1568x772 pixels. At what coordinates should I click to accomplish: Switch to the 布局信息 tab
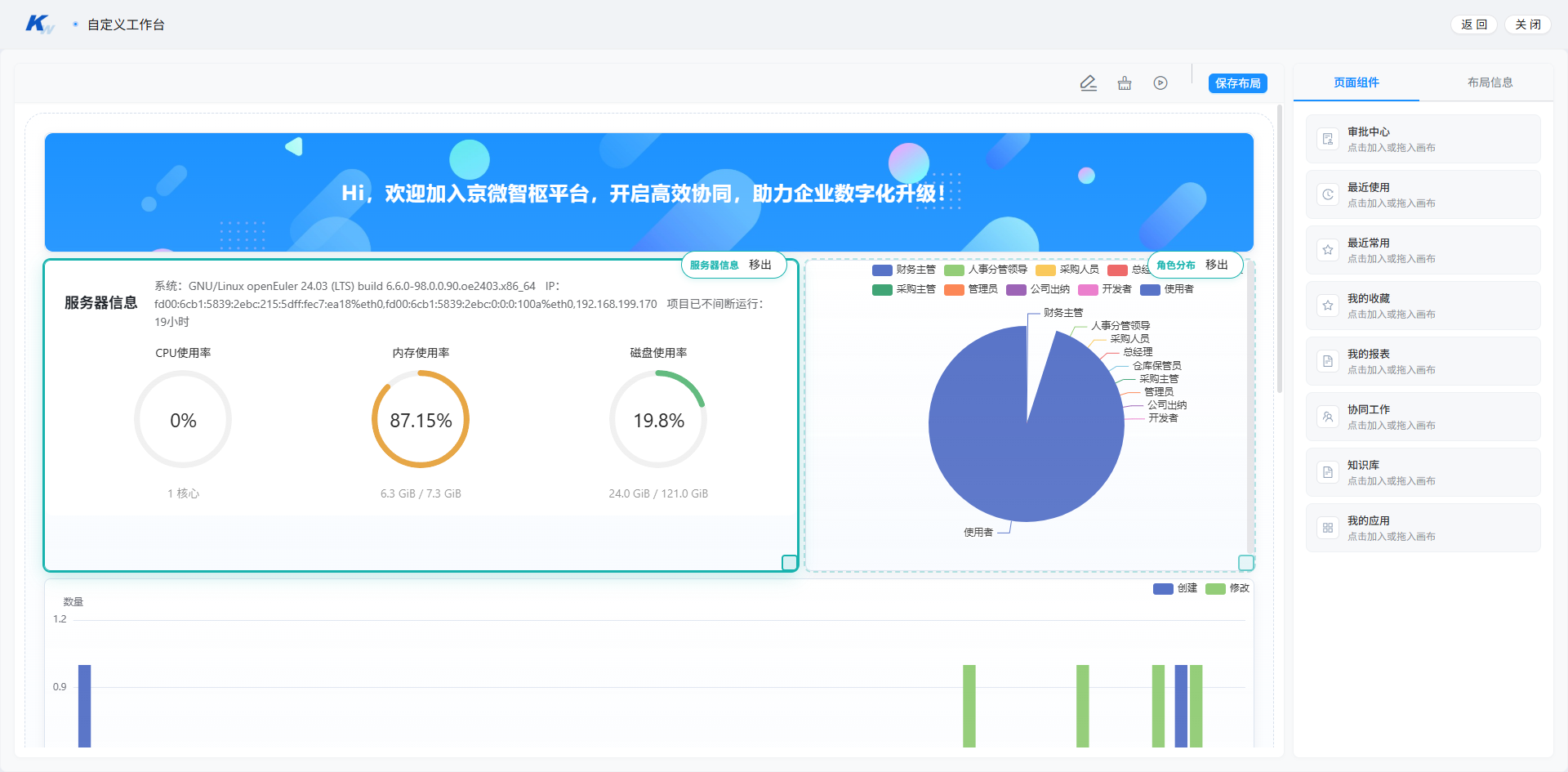(1490, 83)
